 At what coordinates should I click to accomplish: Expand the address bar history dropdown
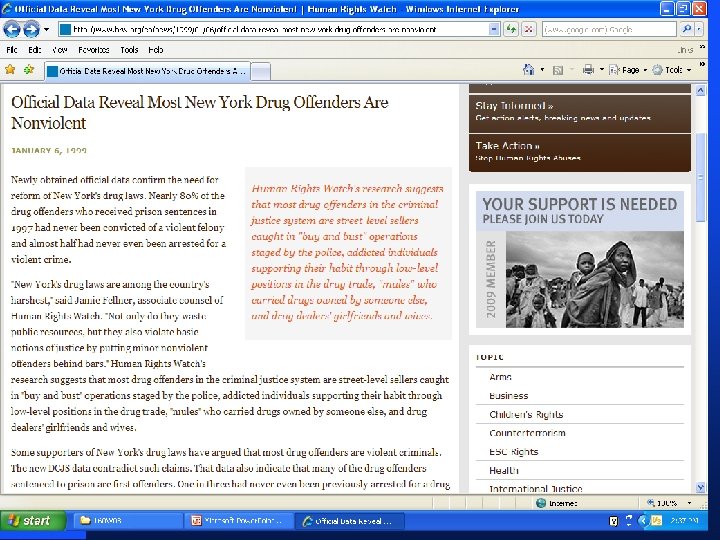click(494, 30)
